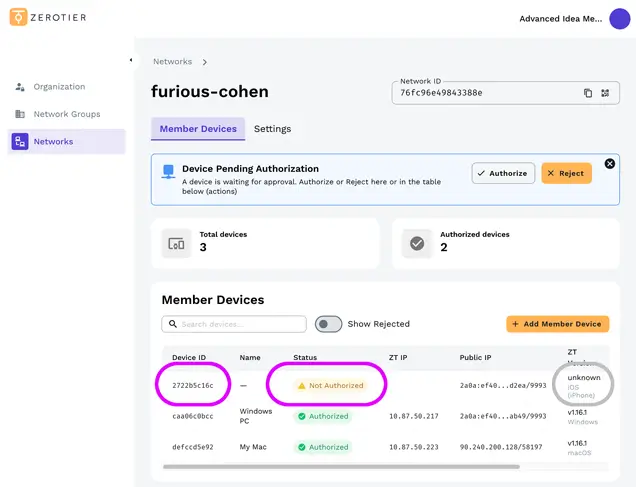Click the Windows PC device name
Screen dimensions: 636x487
coord(255,416)
